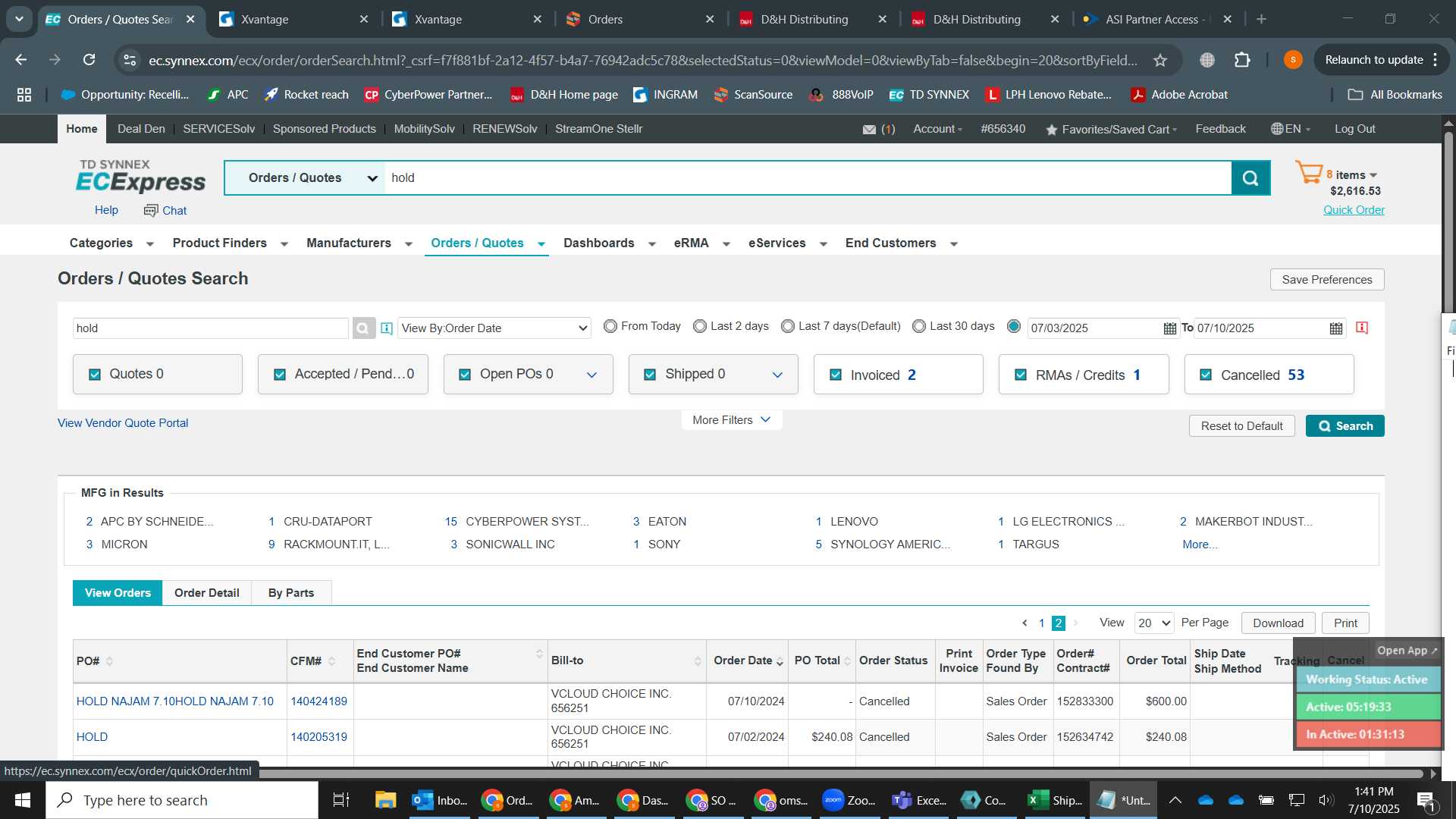Go to Deal Den in top navigation

click(x=141, y=129)
